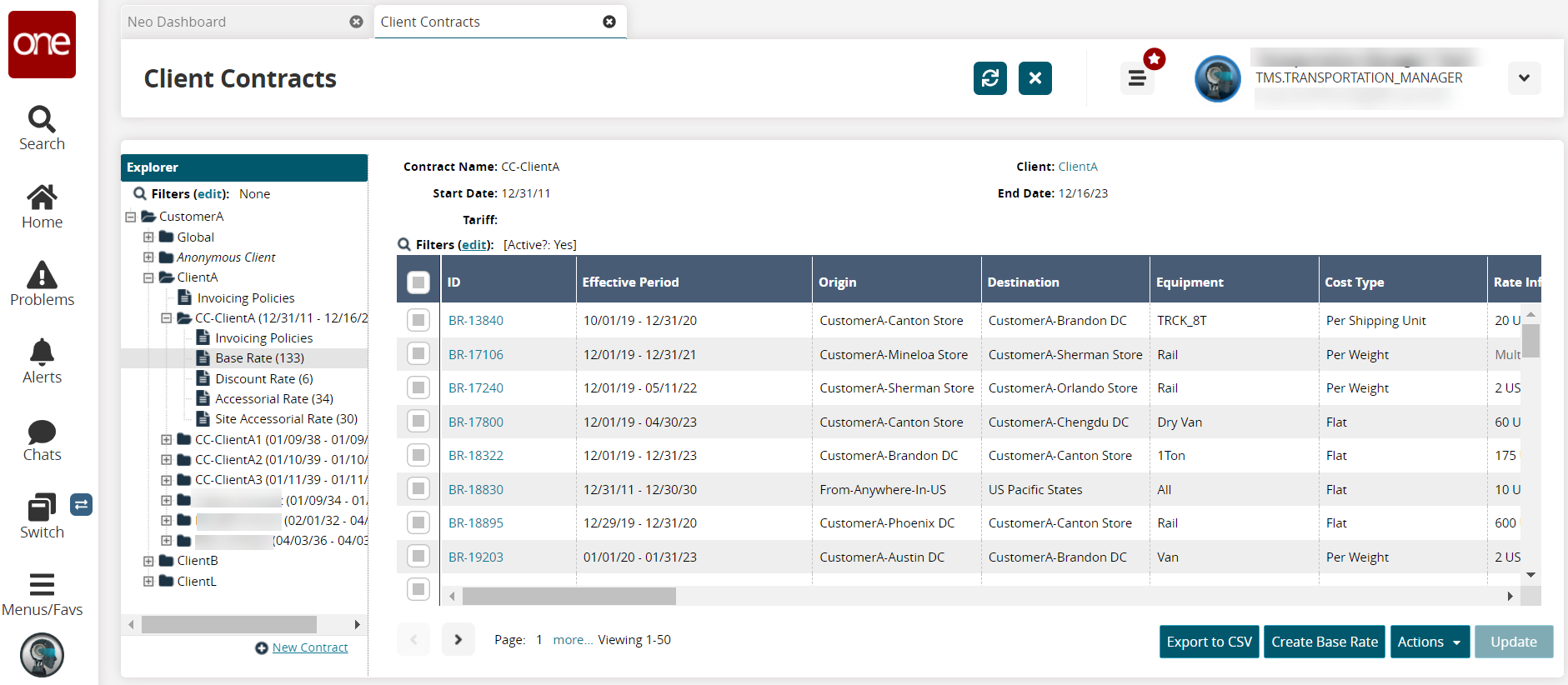Click the New Contract plus icon

click(262, 647)
